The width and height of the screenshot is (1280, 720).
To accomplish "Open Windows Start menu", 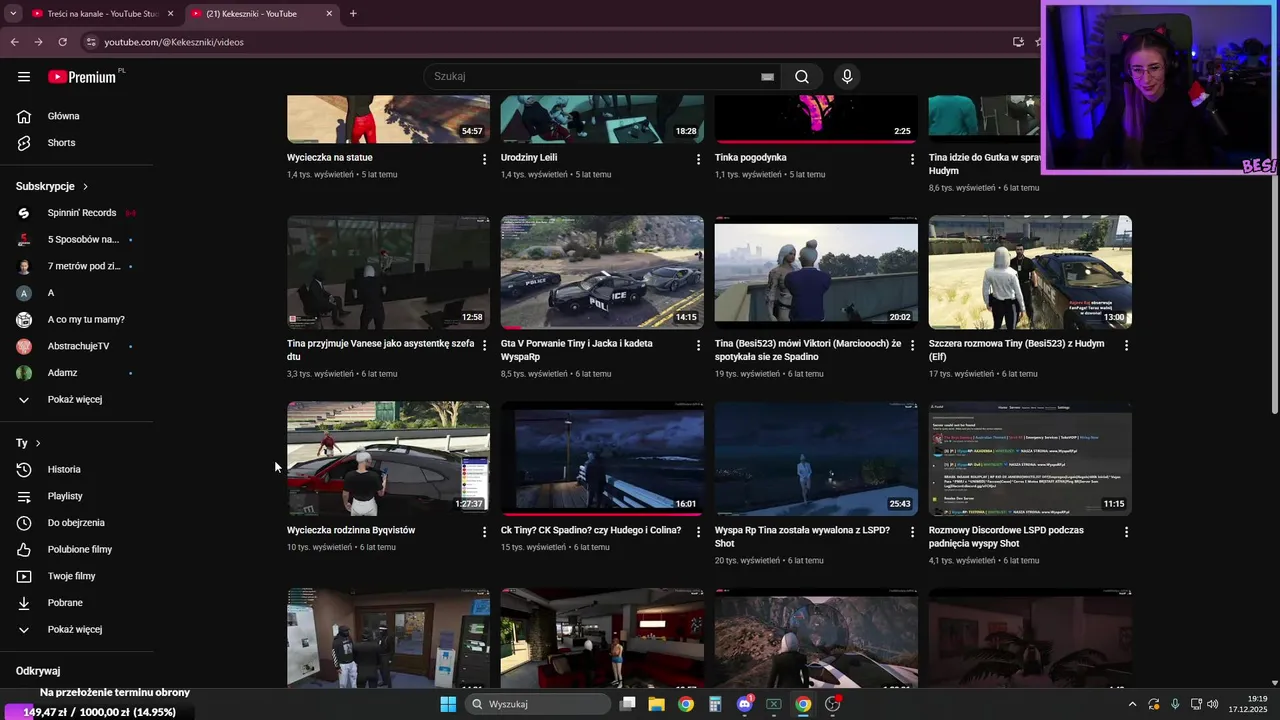I will pyautogui.click(x=448, y=704).
